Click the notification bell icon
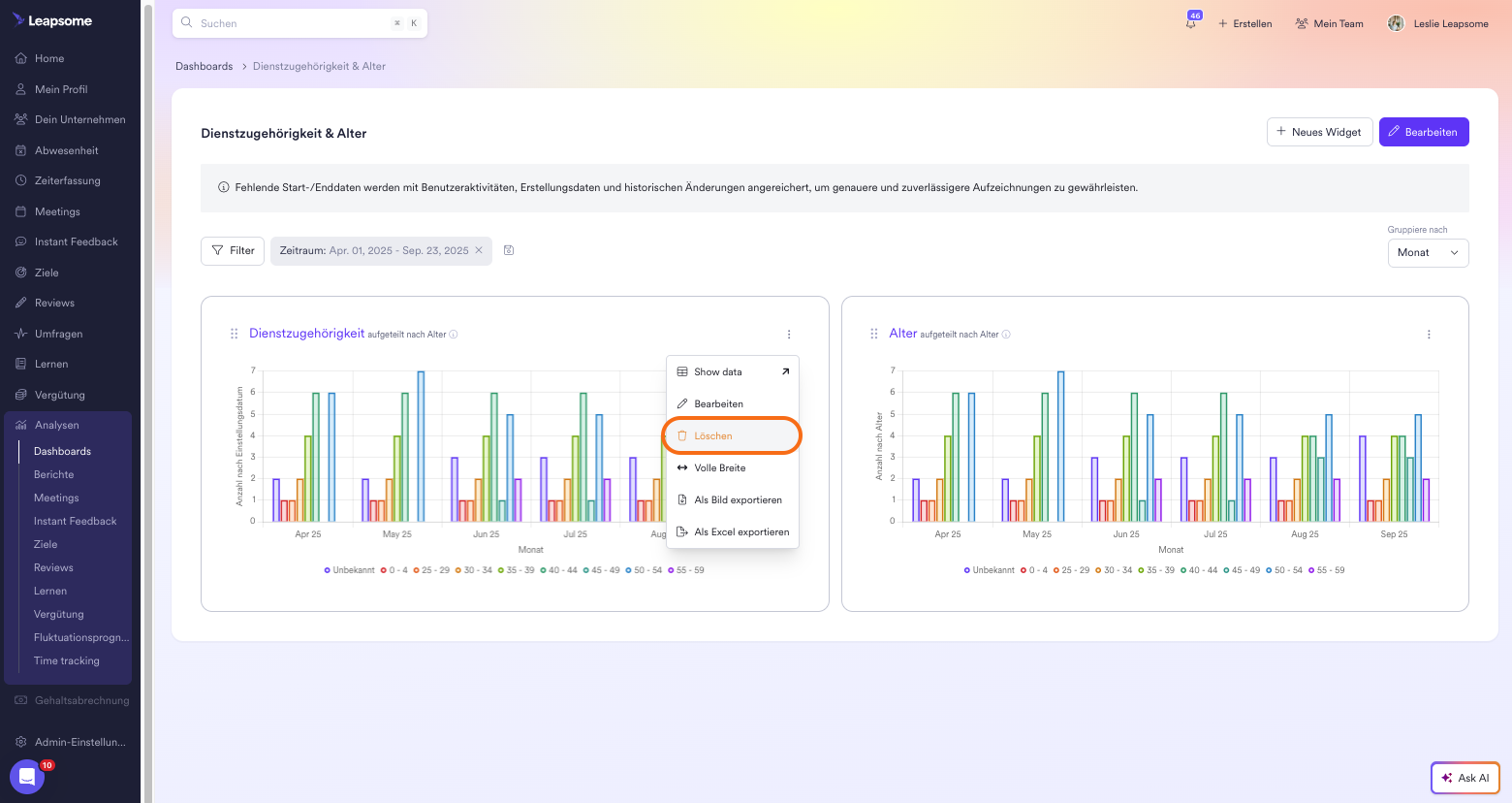This screenshot has width=1512, height=803. point(1191,23)
